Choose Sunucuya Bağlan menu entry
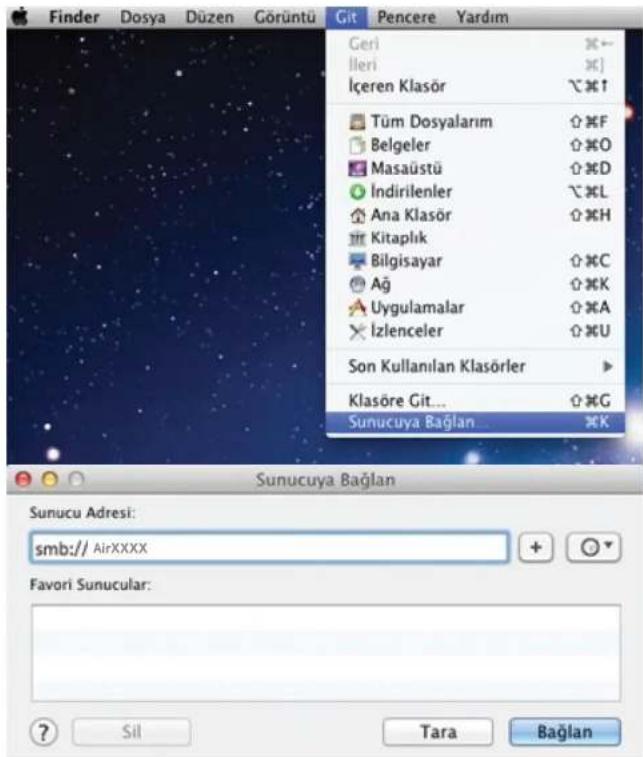The height and width of the screenshot is (757, 643). click(475, 422)
